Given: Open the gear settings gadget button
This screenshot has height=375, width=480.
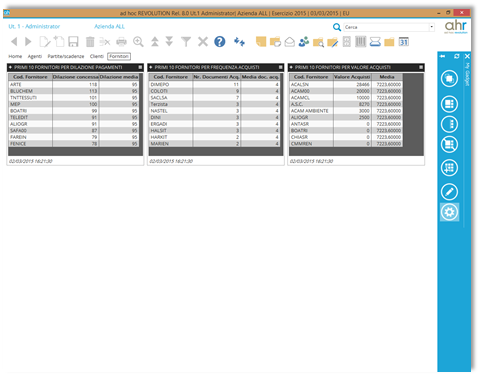Looking at the screenshot, I should (449, 212).
